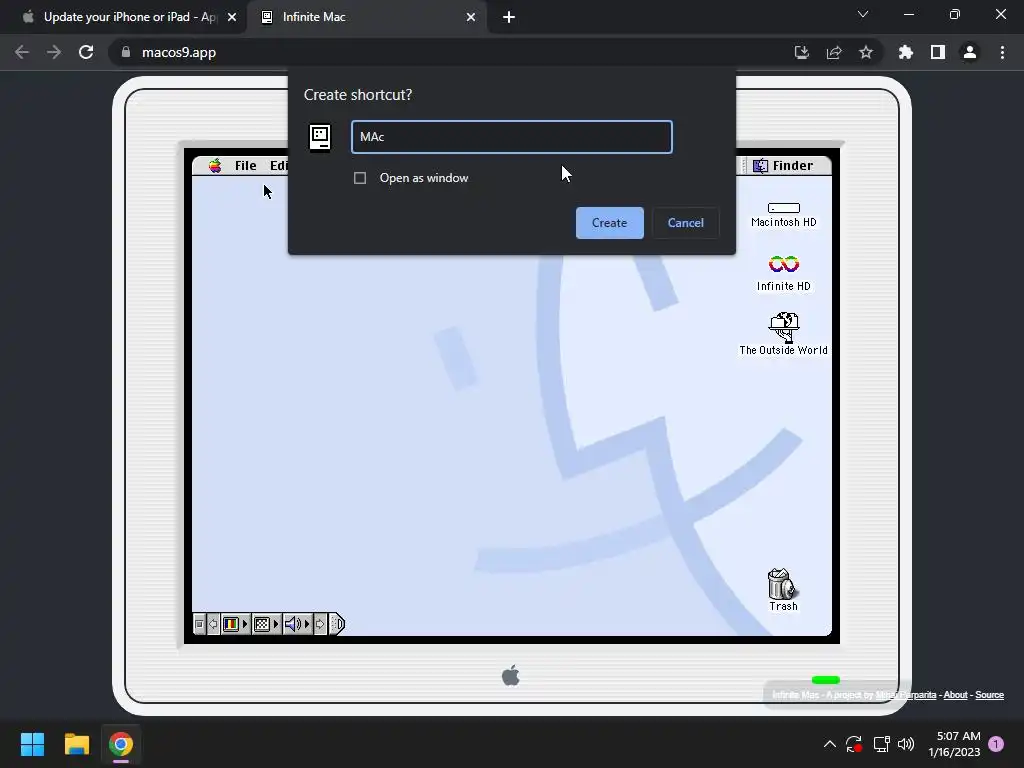The height and width of the screenshot is (768, 1024).
Task: Open the Chrome profile avatar icon
Action: click(970, 52)
